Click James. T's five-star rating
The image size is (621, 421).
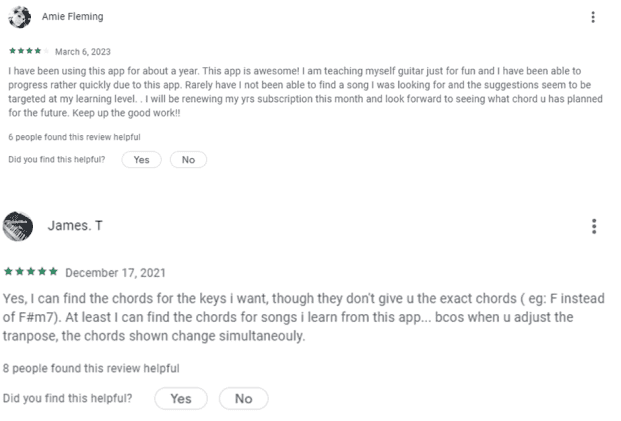point(31,272)
